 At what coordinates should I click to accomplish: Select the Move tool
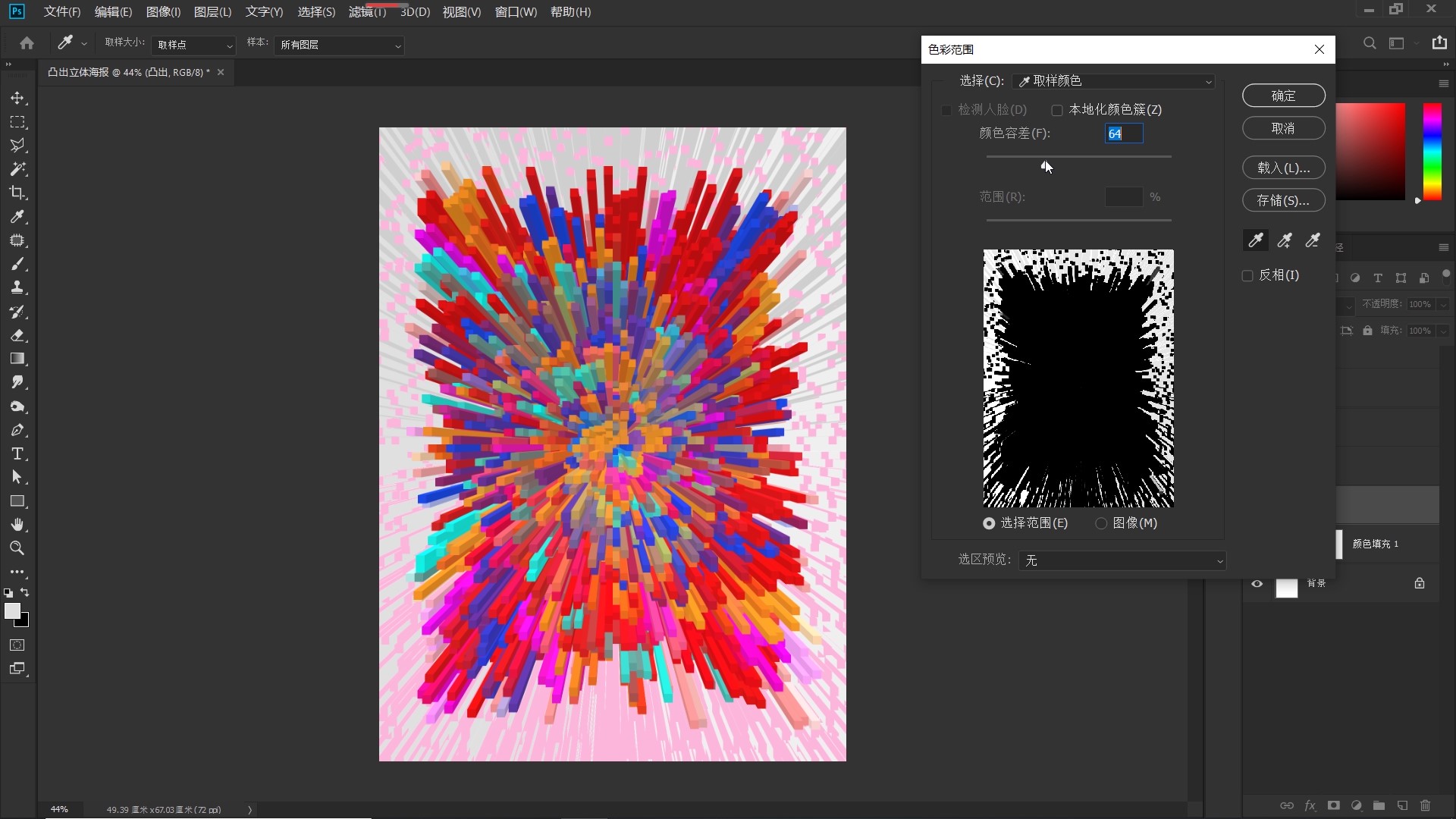(x=17, y=99)
